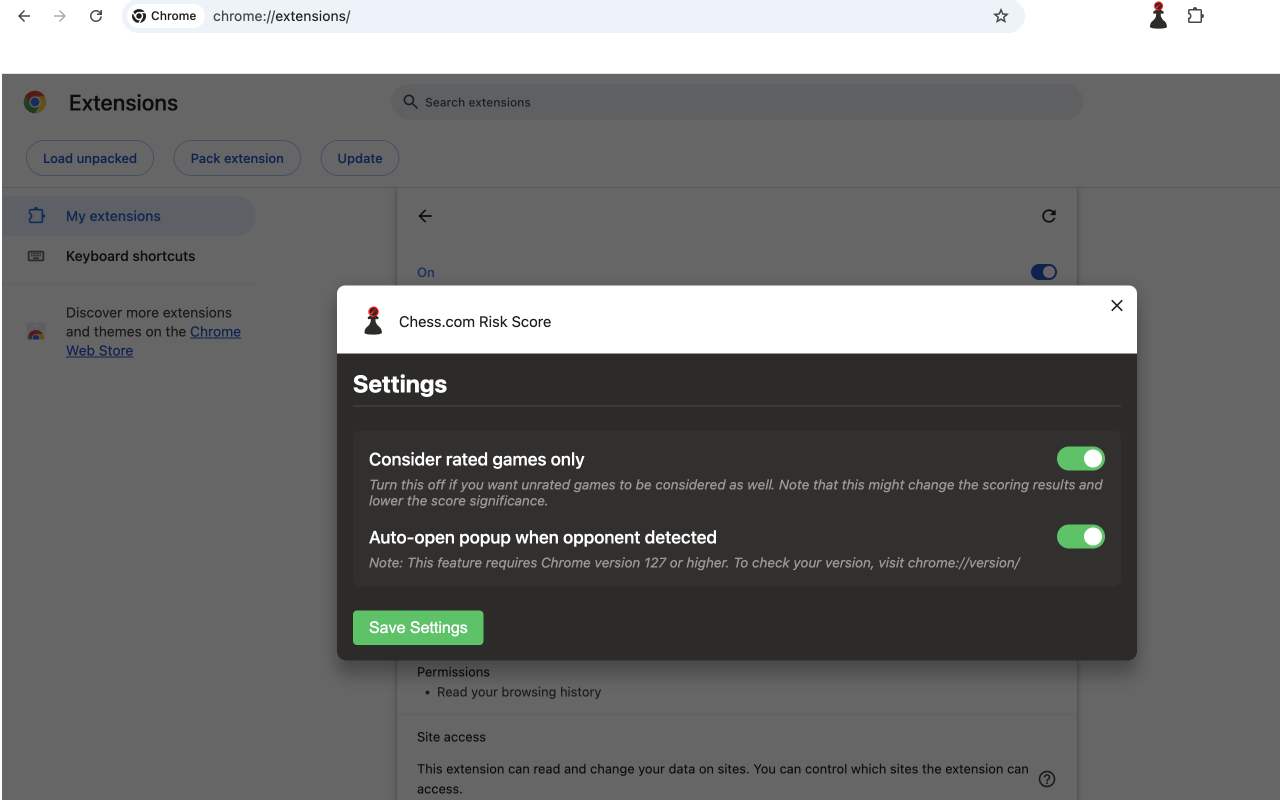Open the site access help icon
The width and height of the screenshot is (1280, 800).
click(x=1047, y=779)
